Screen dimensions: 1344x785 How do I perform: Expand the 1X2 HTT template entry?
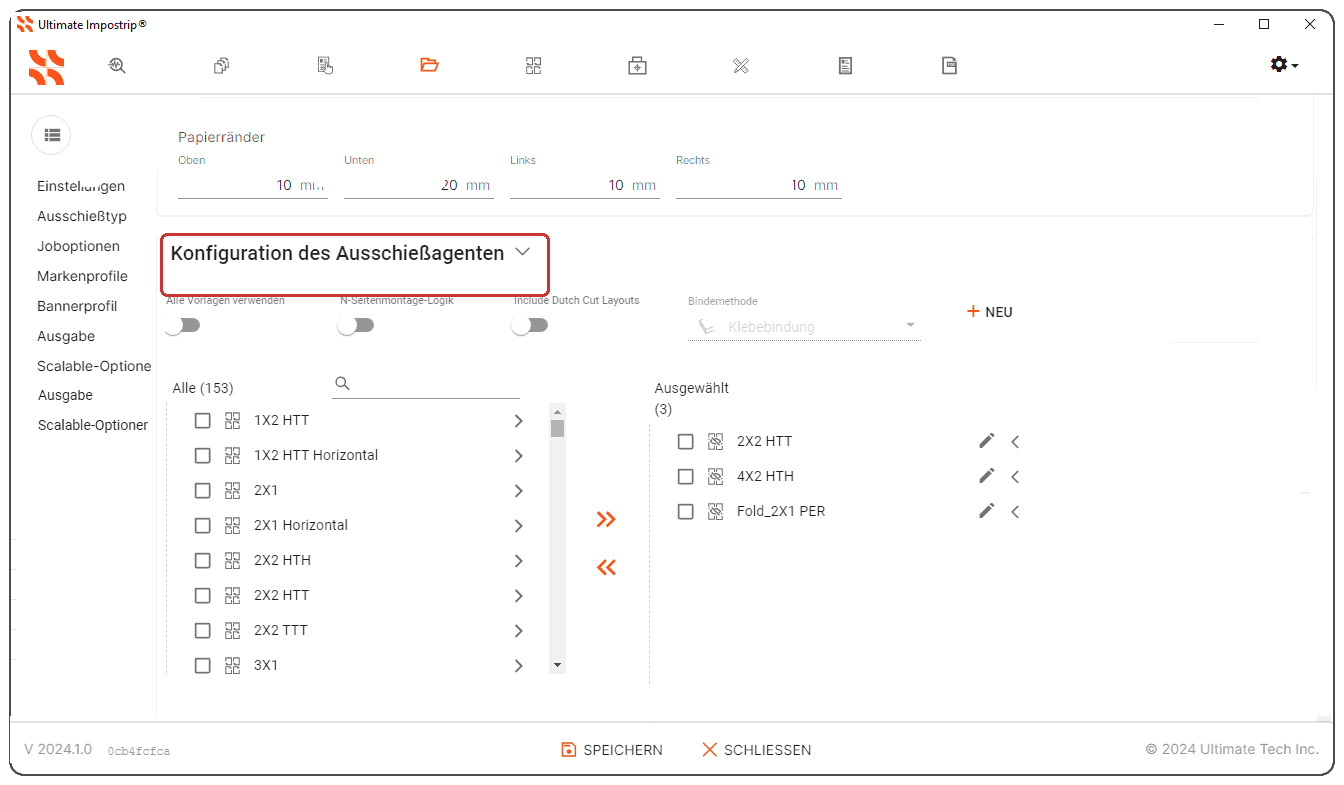(518, 420)
